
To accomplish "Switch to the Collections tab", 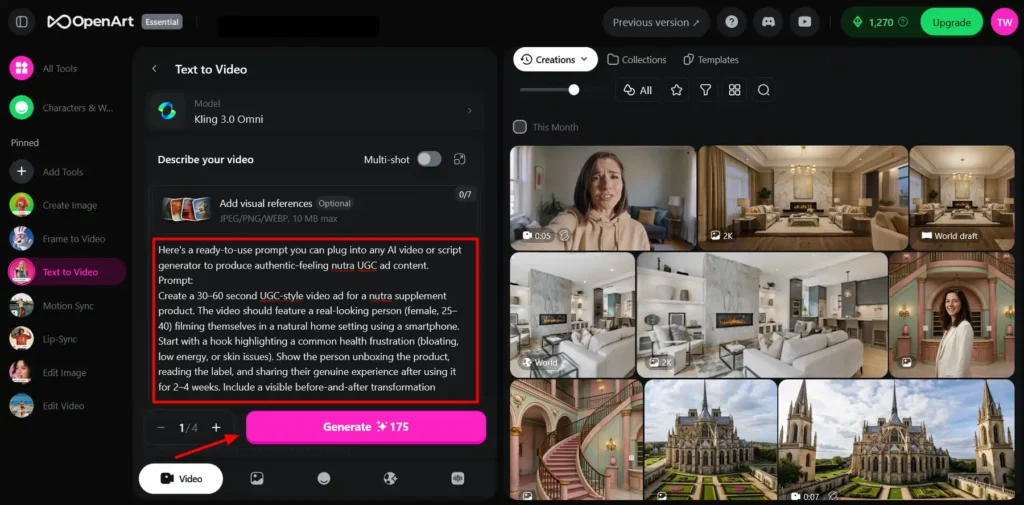I will coord(637,59).
